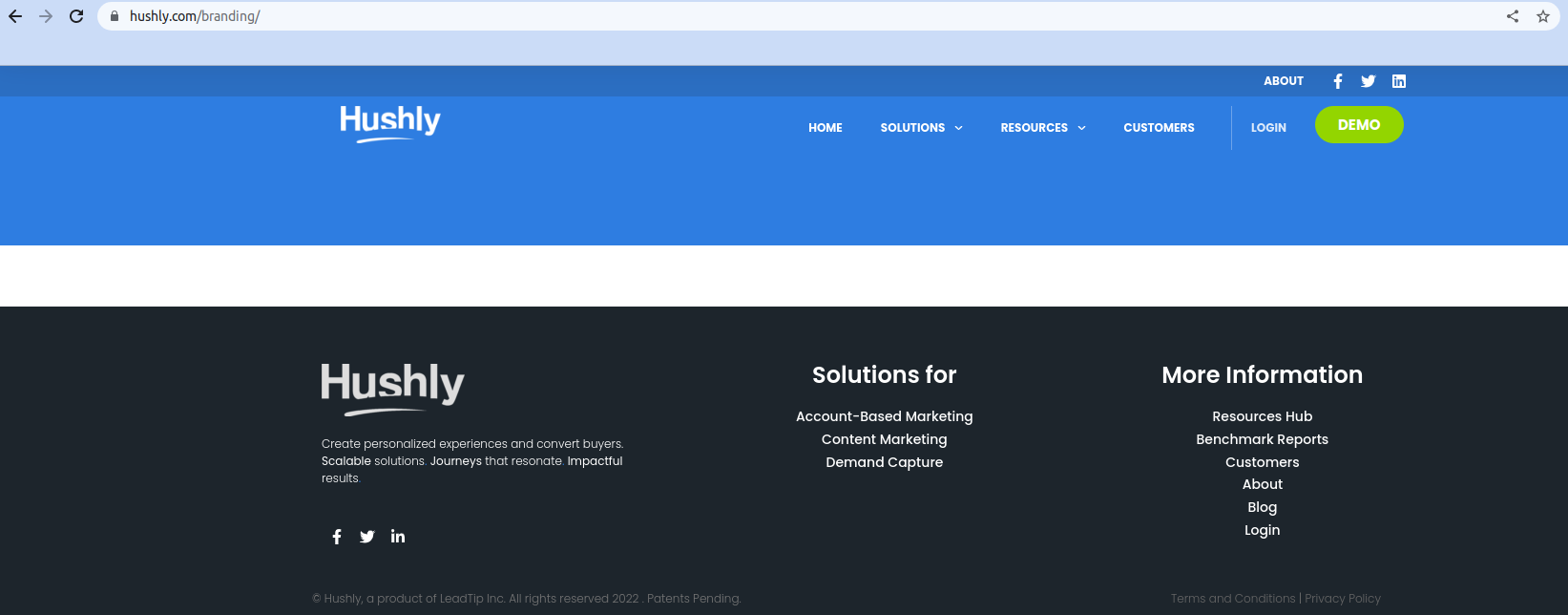Bookmark this page with the star icon
This screenshot has height=615, width=1568.
pos(1543,16)
